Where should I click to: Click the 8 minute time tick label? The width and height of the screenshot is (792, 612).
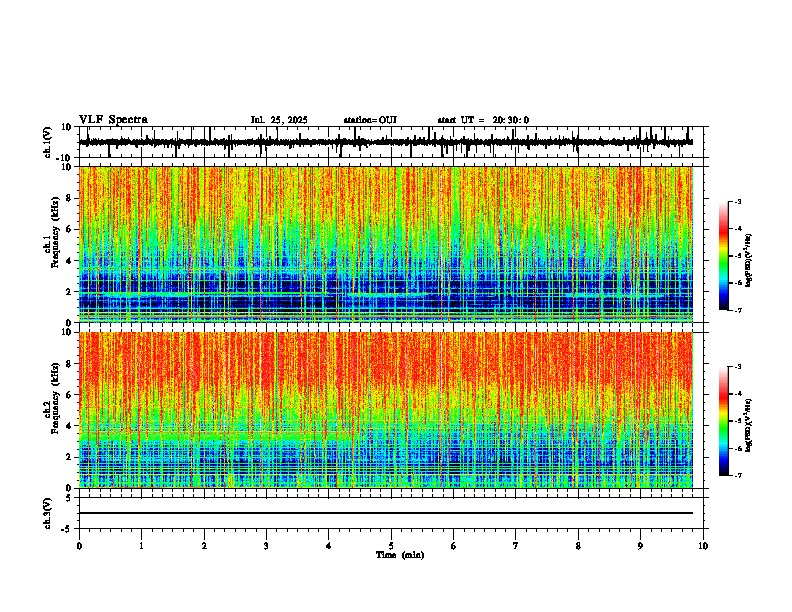coord(578,546)
